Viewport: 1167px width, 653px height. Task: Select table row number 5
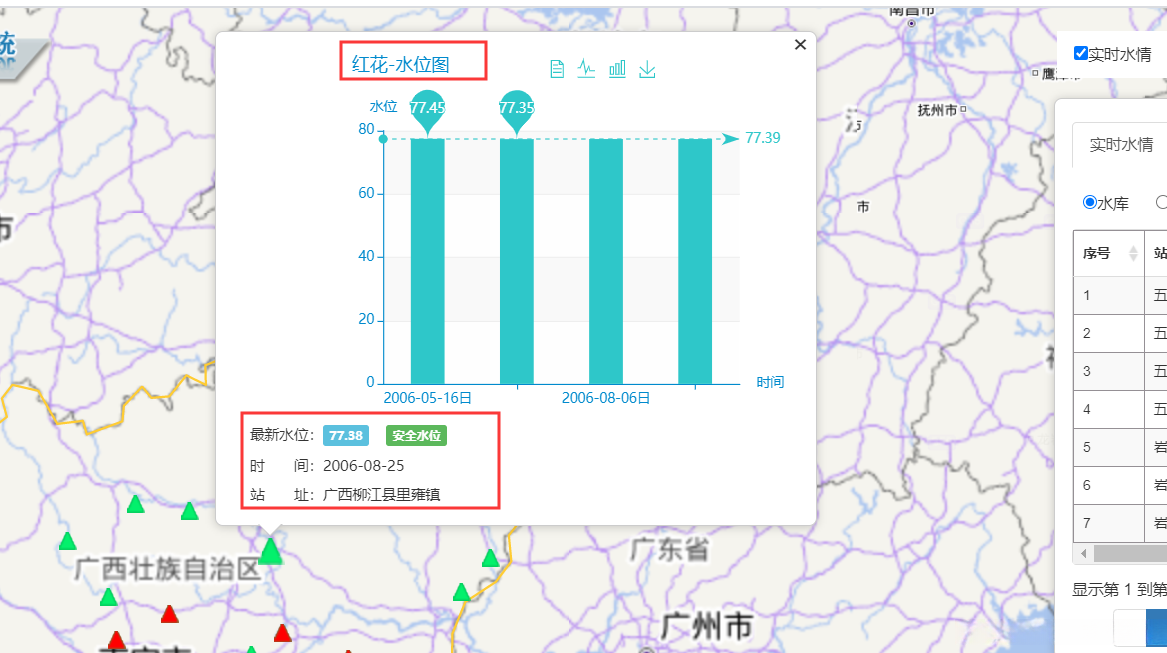pos(1120,447)
